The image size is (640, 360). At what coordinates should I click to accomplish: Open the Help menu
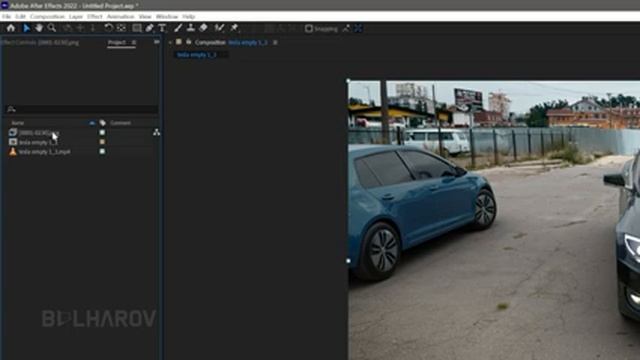coord(189,17)
